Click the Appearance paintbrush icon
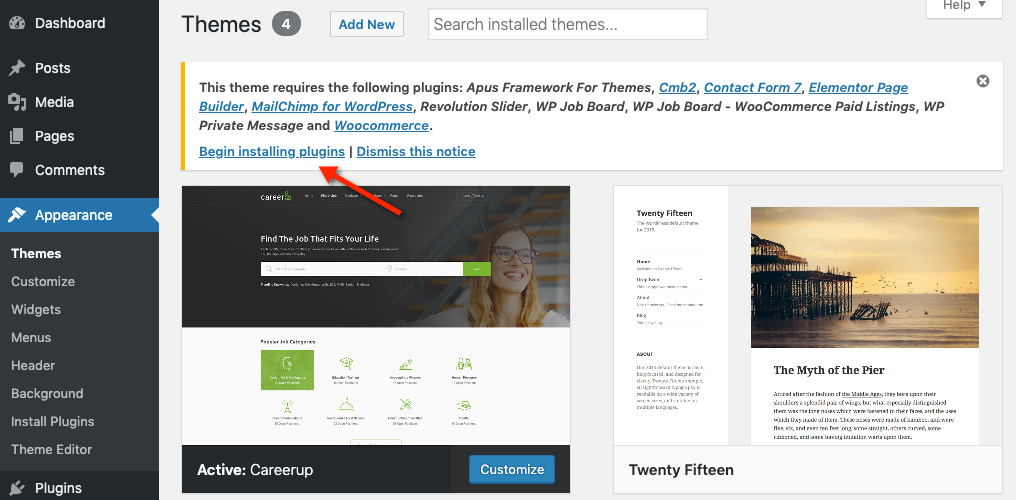This screenshot has width=1016, height=500. (x=17, y=215)
